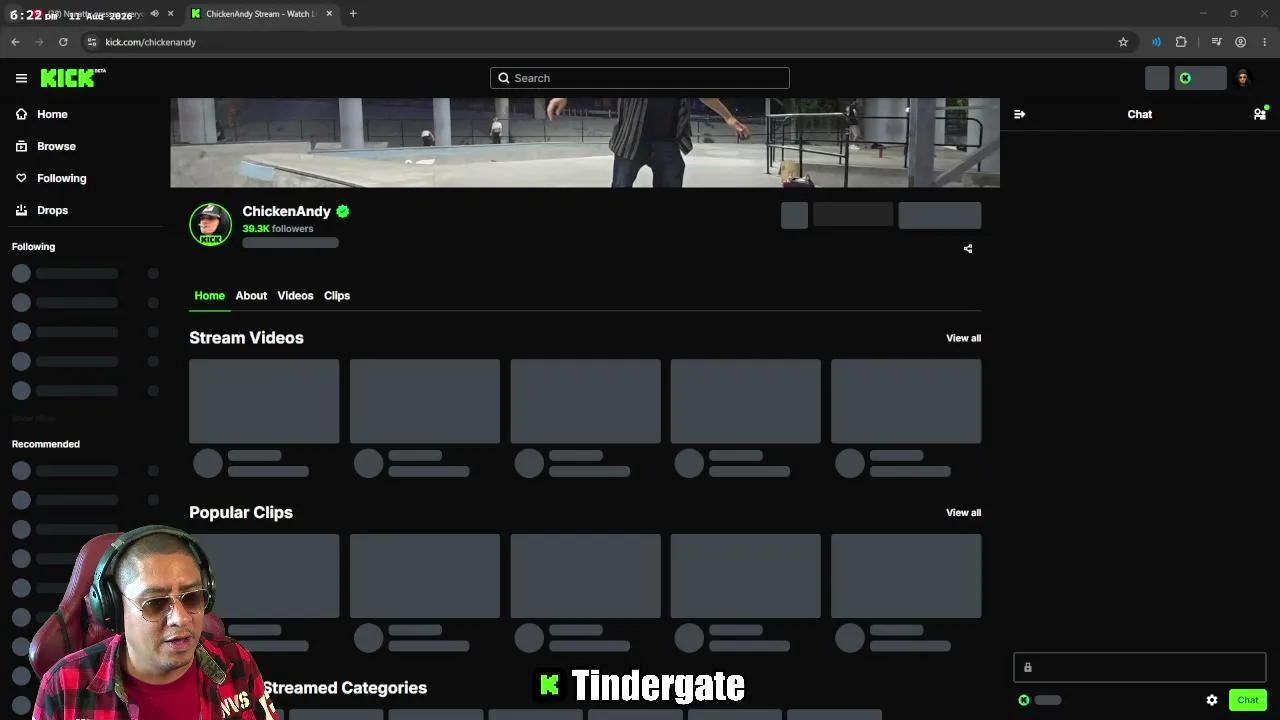
Task: Click the ChickenAndy verified badge
Action: (x=343, y=211)
